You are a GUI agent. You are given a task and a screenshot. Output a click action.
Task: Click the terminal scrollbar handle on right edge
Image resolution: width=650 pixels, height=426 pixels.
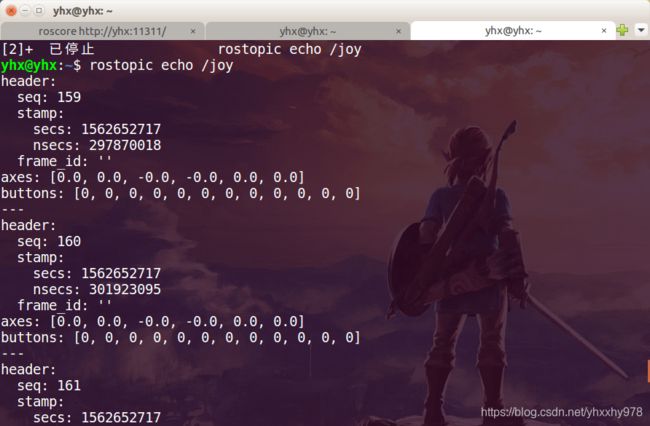[648, 371]
